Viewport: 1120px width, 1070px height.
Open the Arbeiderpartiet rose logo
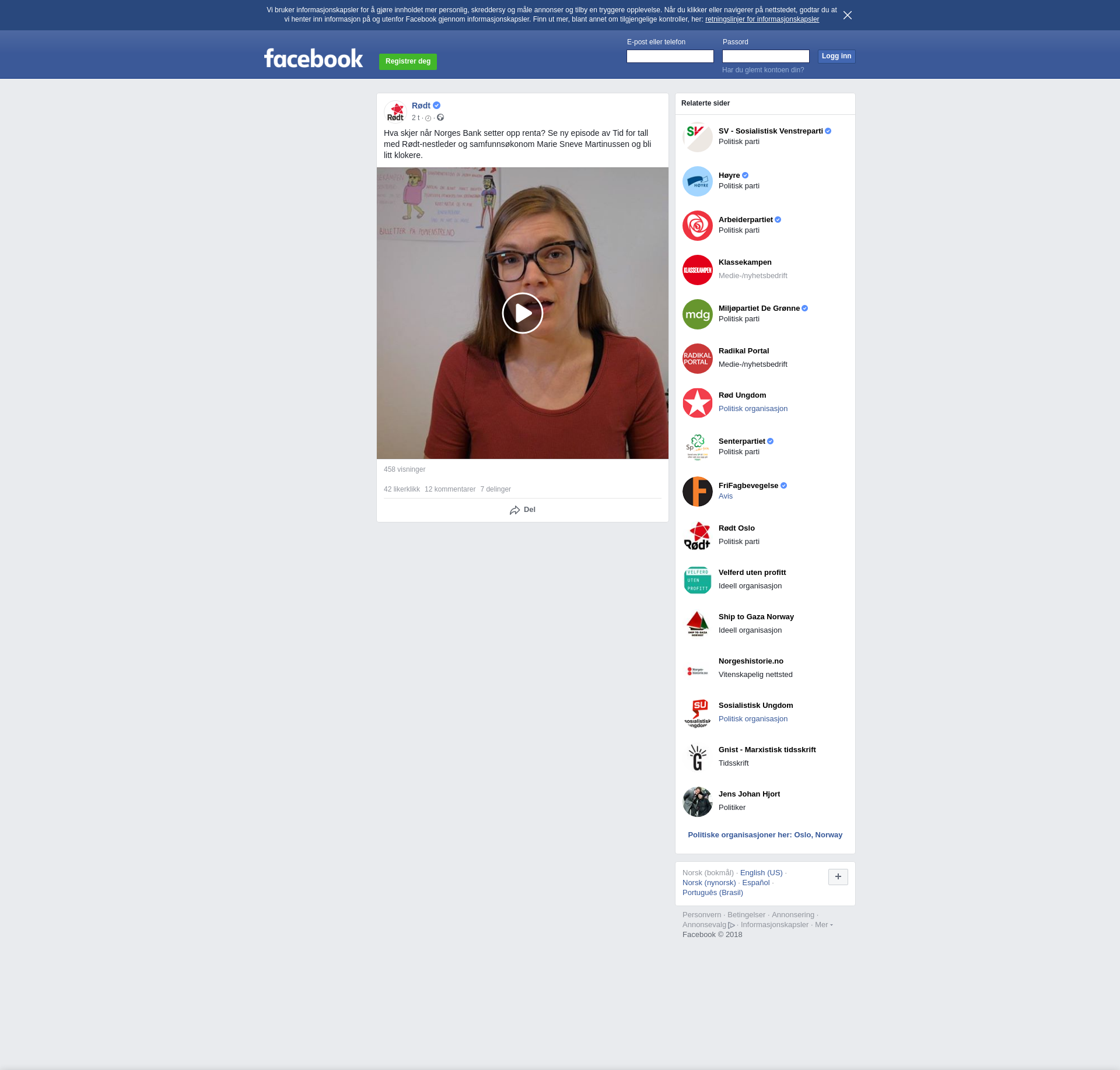click(698, 226)
